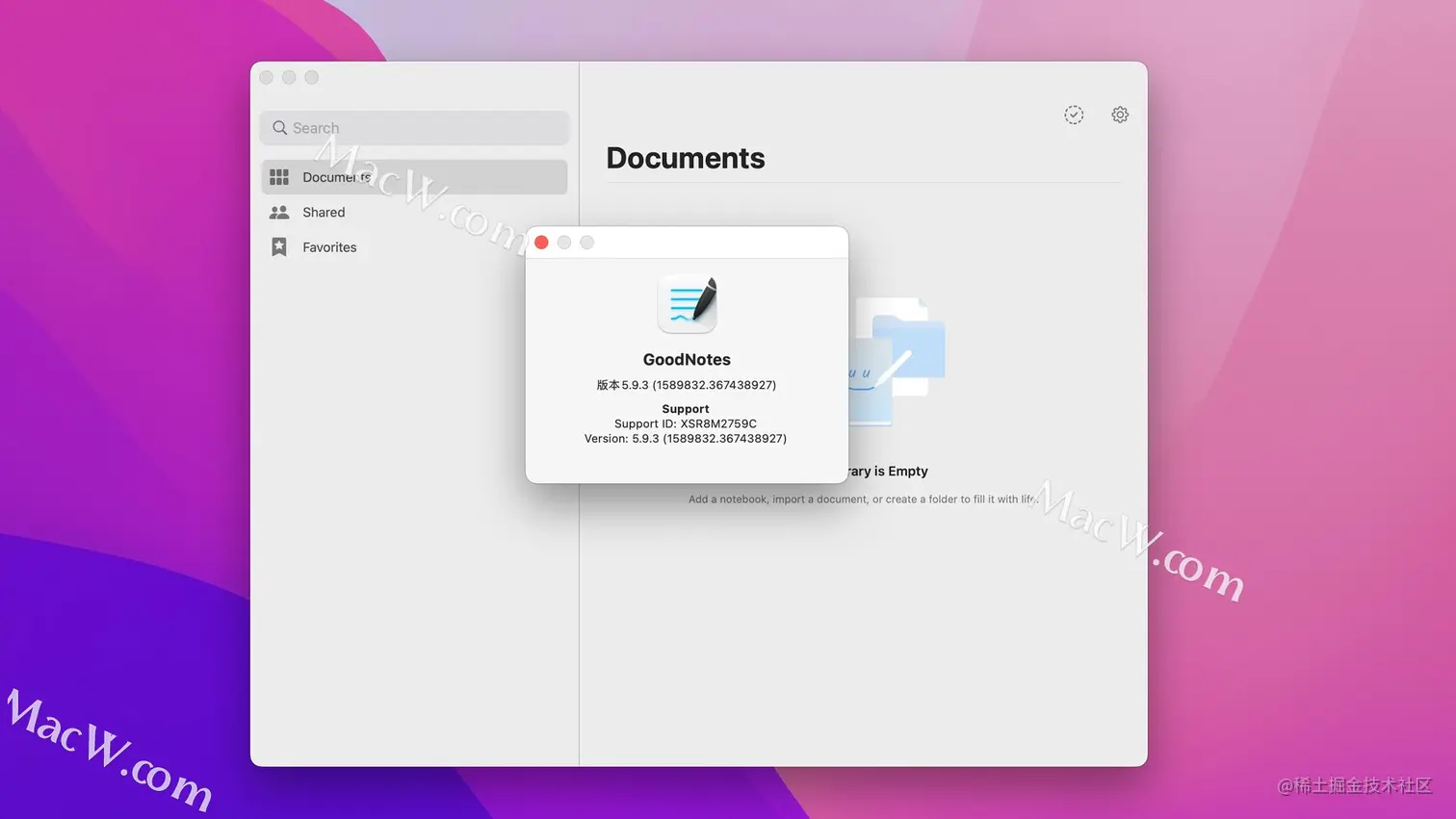Click the magnifier icon in the Search field
The image size is (1456, 819).
click(279, 128)
